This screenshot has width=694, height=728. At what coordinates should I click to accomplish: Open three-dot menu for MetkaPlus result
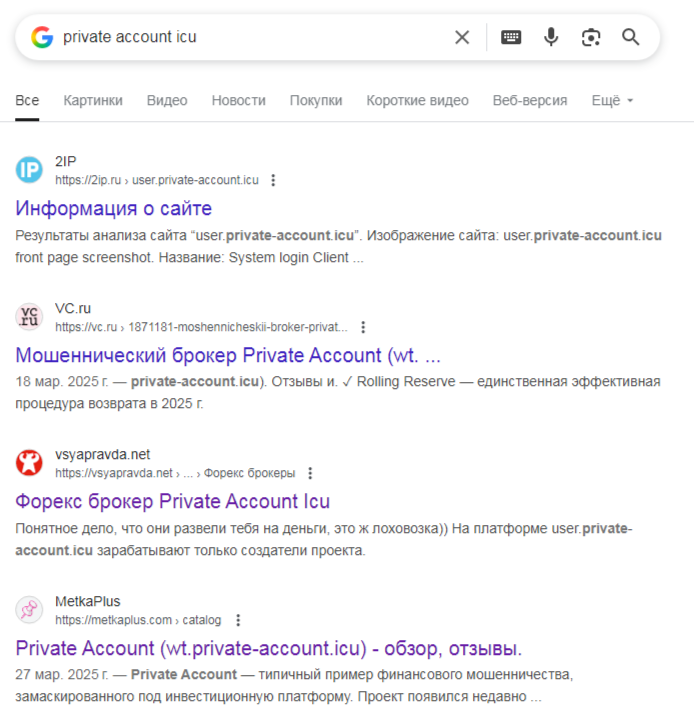[237, 620]
